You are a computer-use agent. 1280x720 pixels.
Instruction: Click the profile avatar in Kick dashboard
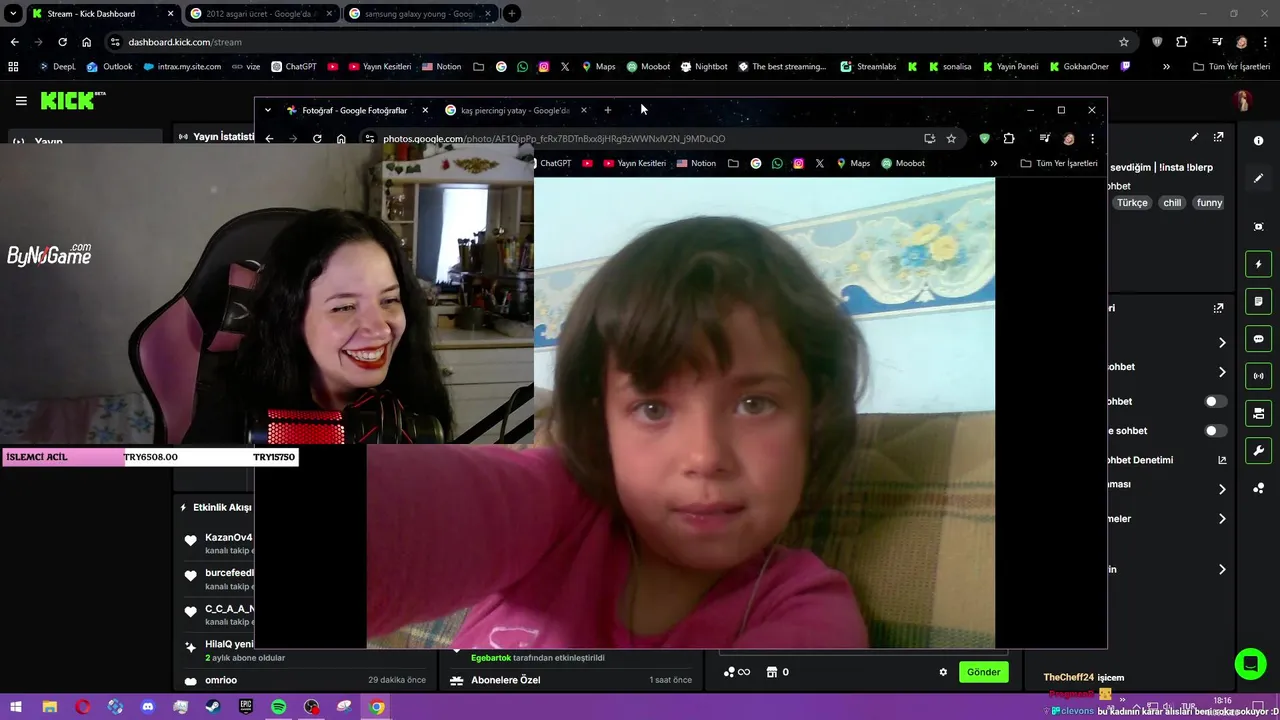click(1243, 101)
